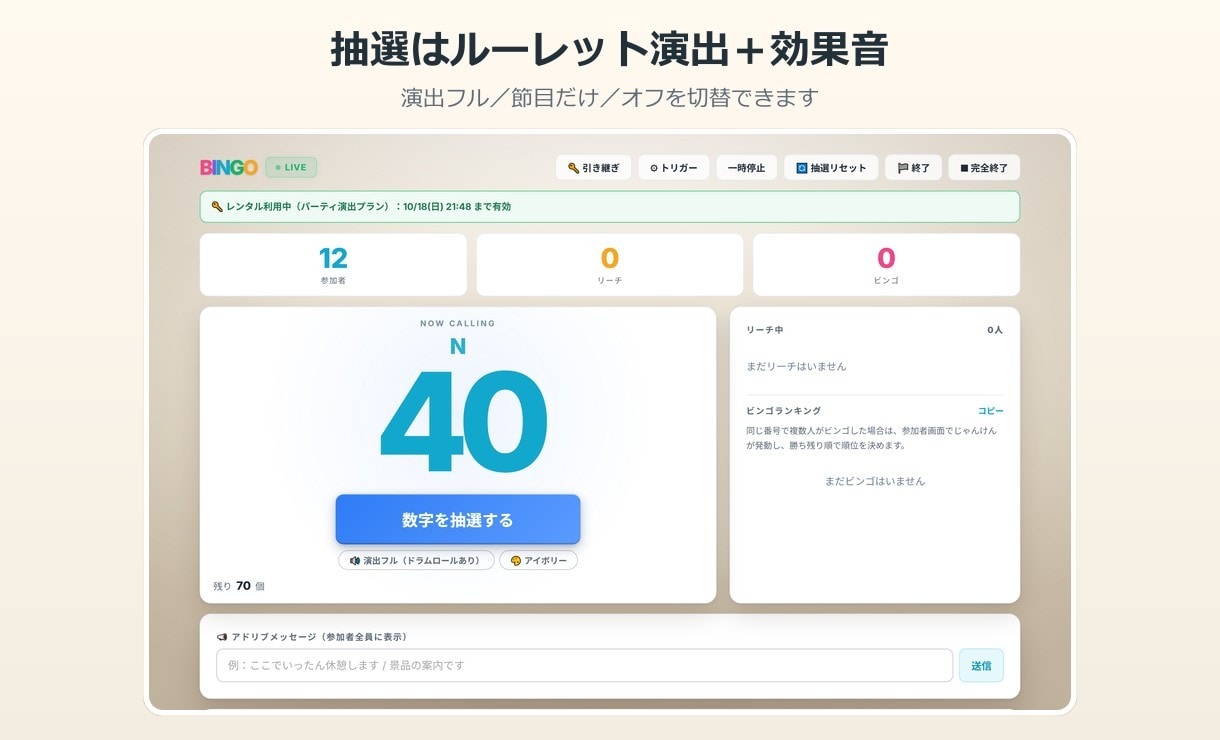The height and width of the screenshot is (740, 1220).
Task: Open the トリガー settings button
Action: (673, 168)
